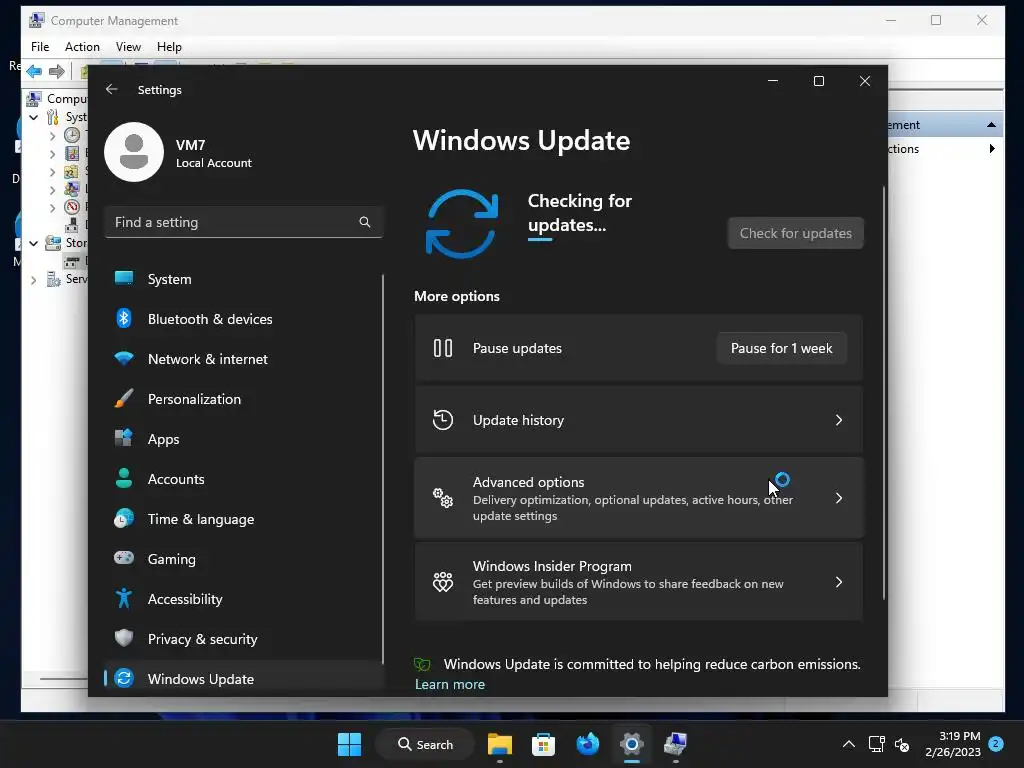Show hidden tray icons chevron
The height and width of the screenshot is (768, 1024).
(848, 744)
